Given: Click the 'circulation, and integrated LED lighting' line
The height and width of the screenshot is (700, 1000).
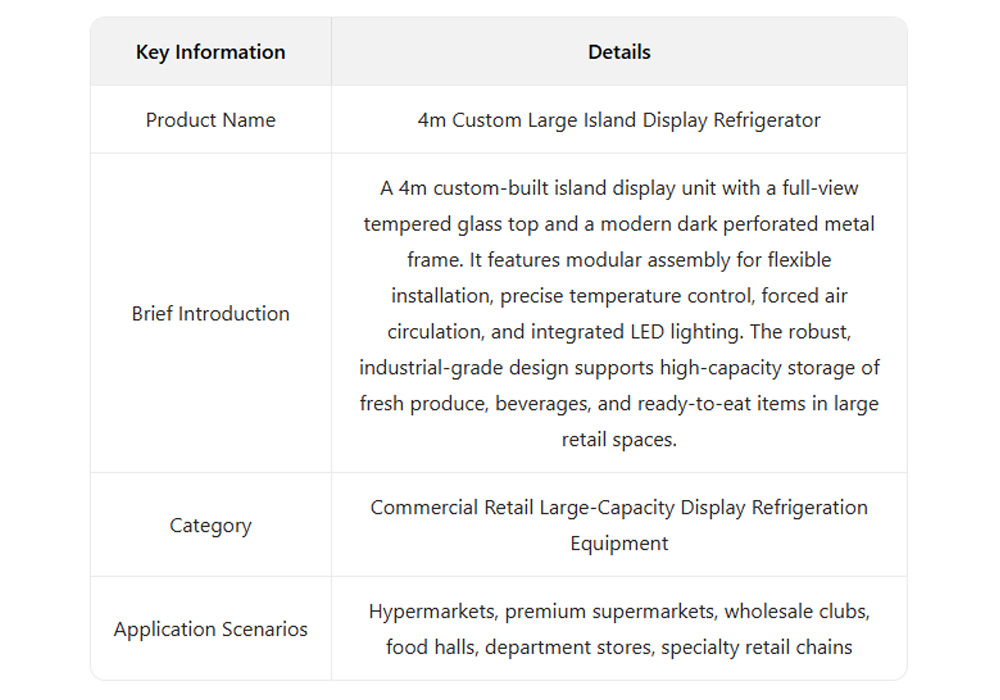Looking at the screenshot, I should tap(619, 332).
